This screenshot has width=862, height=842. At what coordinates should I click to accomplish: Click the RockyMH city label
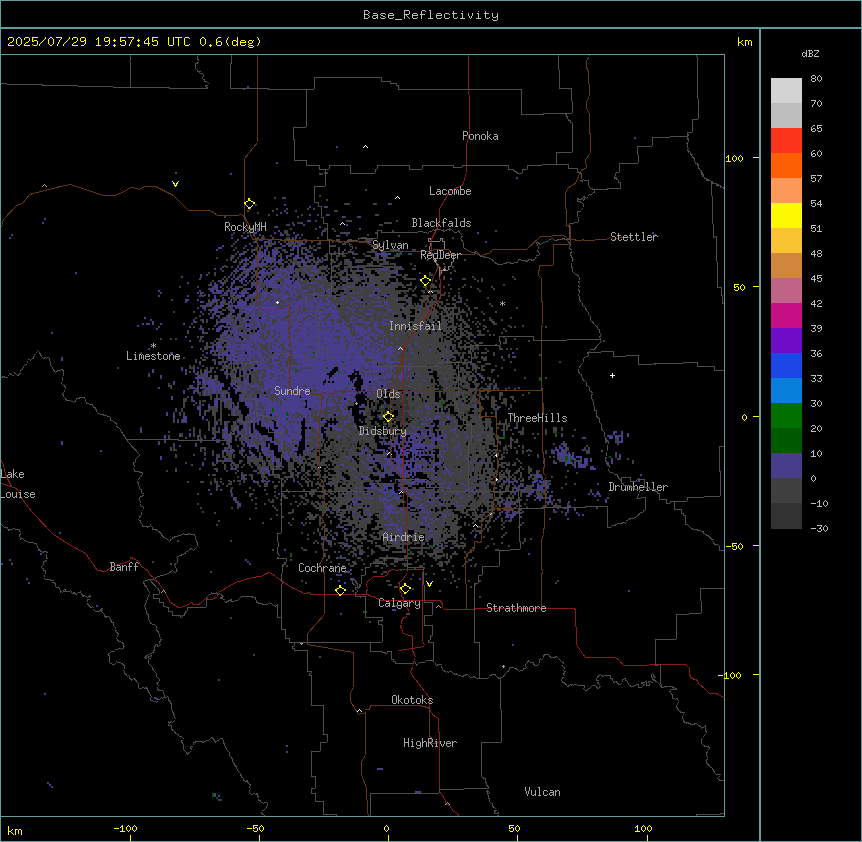point(245,227)
